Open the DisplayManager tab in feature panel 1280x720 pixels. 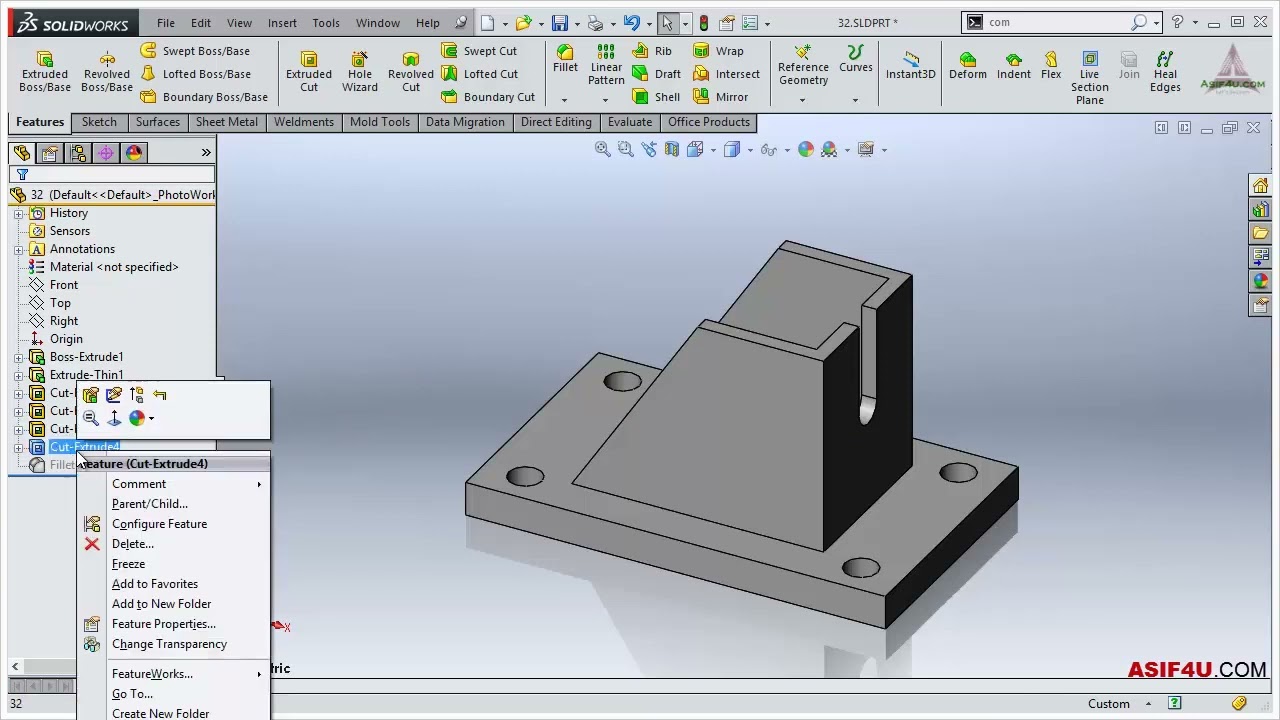134,153
